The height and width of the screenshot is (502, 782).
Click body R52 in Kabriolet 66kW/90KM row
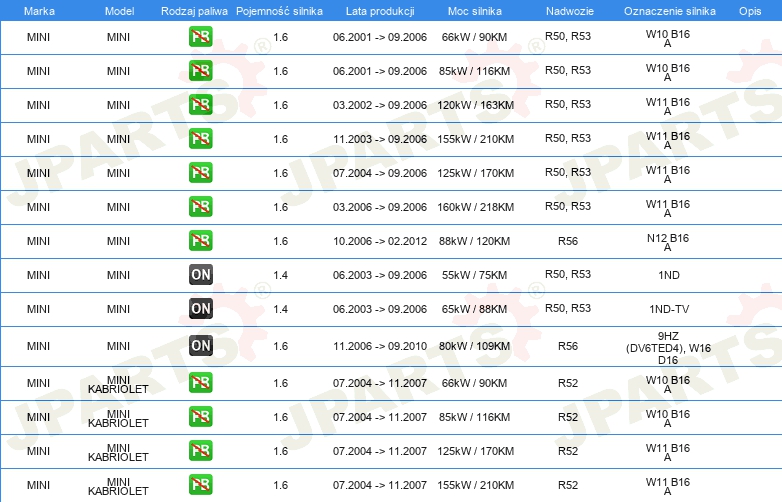pyautogui.click(x=568, y=383)
